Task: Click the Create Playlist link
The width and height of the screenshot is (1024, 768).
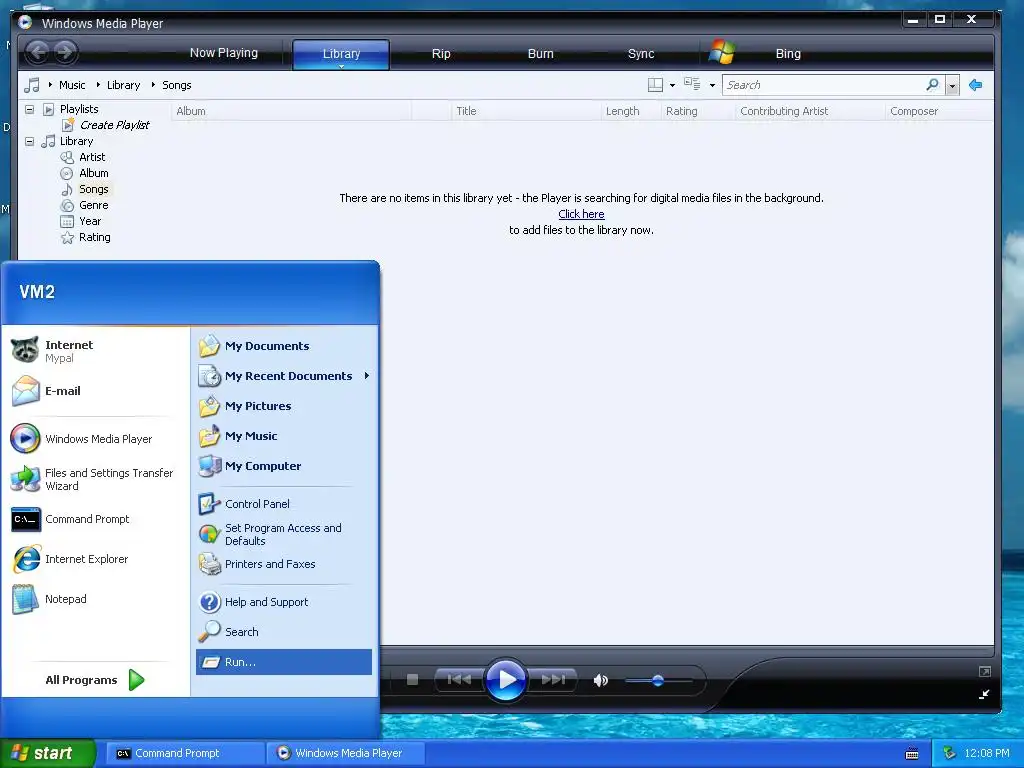Action: (x=114, y=125)
